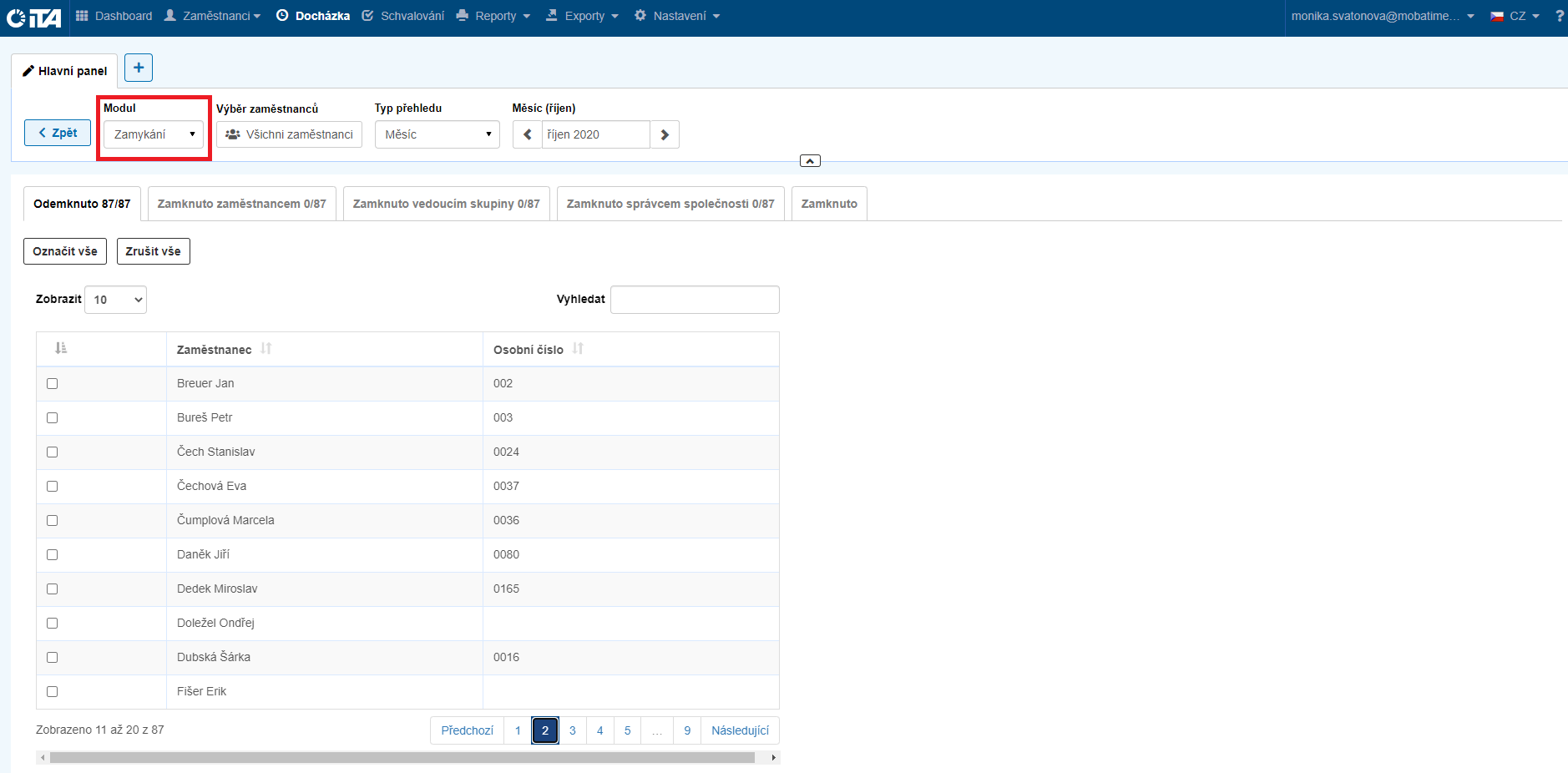
Task: Click the horizontal scrollbar under the table
Action: point(402,758)
